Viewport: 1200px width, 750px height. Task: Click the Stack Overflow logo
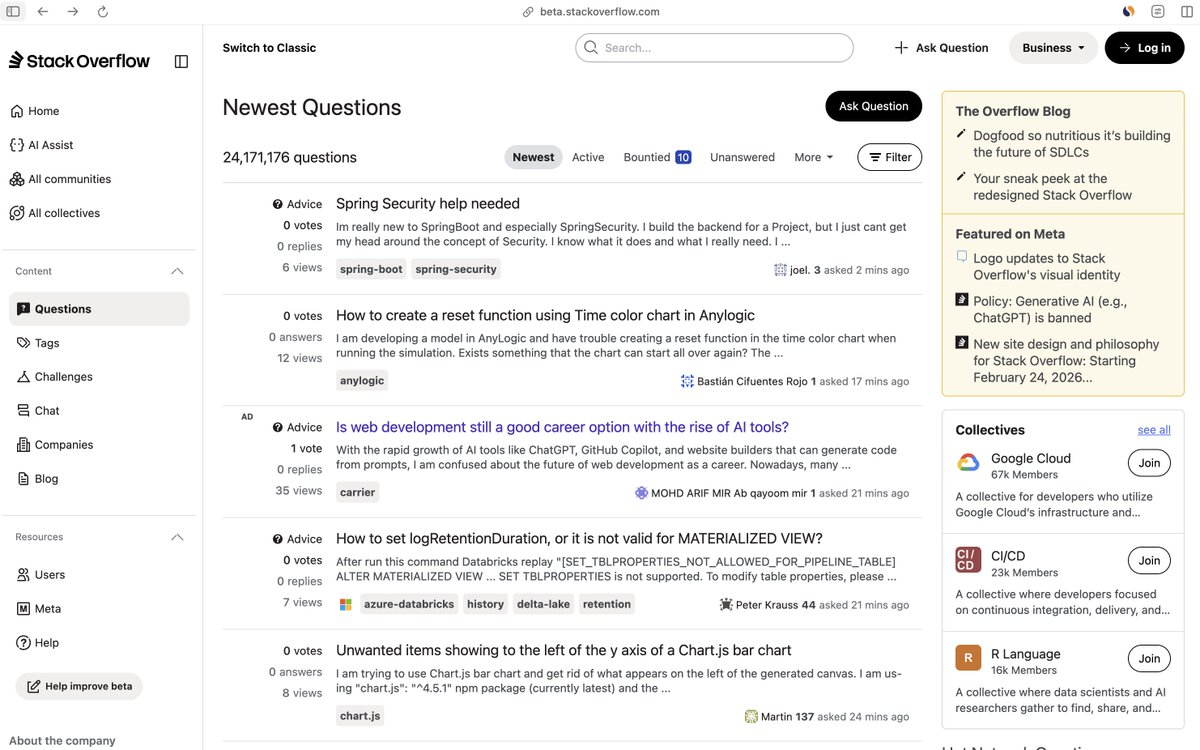pyautogui.click(x=79, y=61)
